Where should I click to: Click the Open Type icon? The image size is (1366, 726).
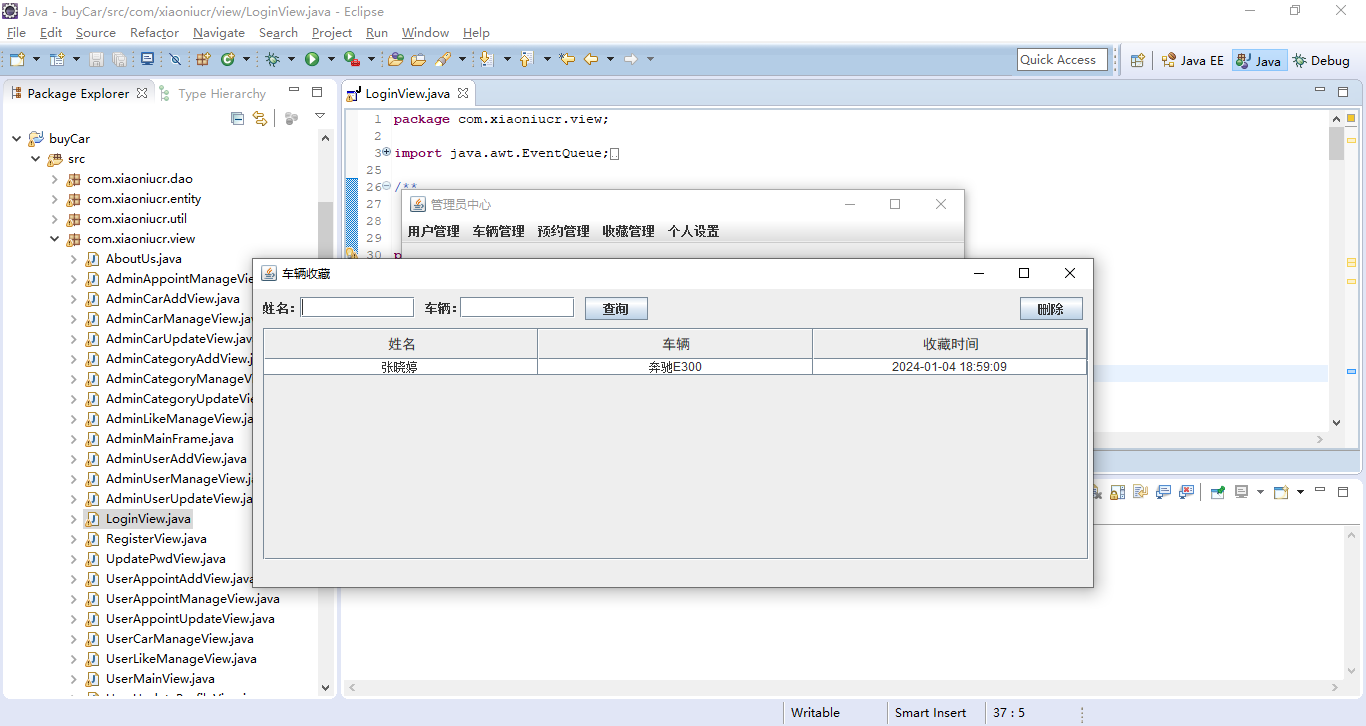tap(396, 59)
